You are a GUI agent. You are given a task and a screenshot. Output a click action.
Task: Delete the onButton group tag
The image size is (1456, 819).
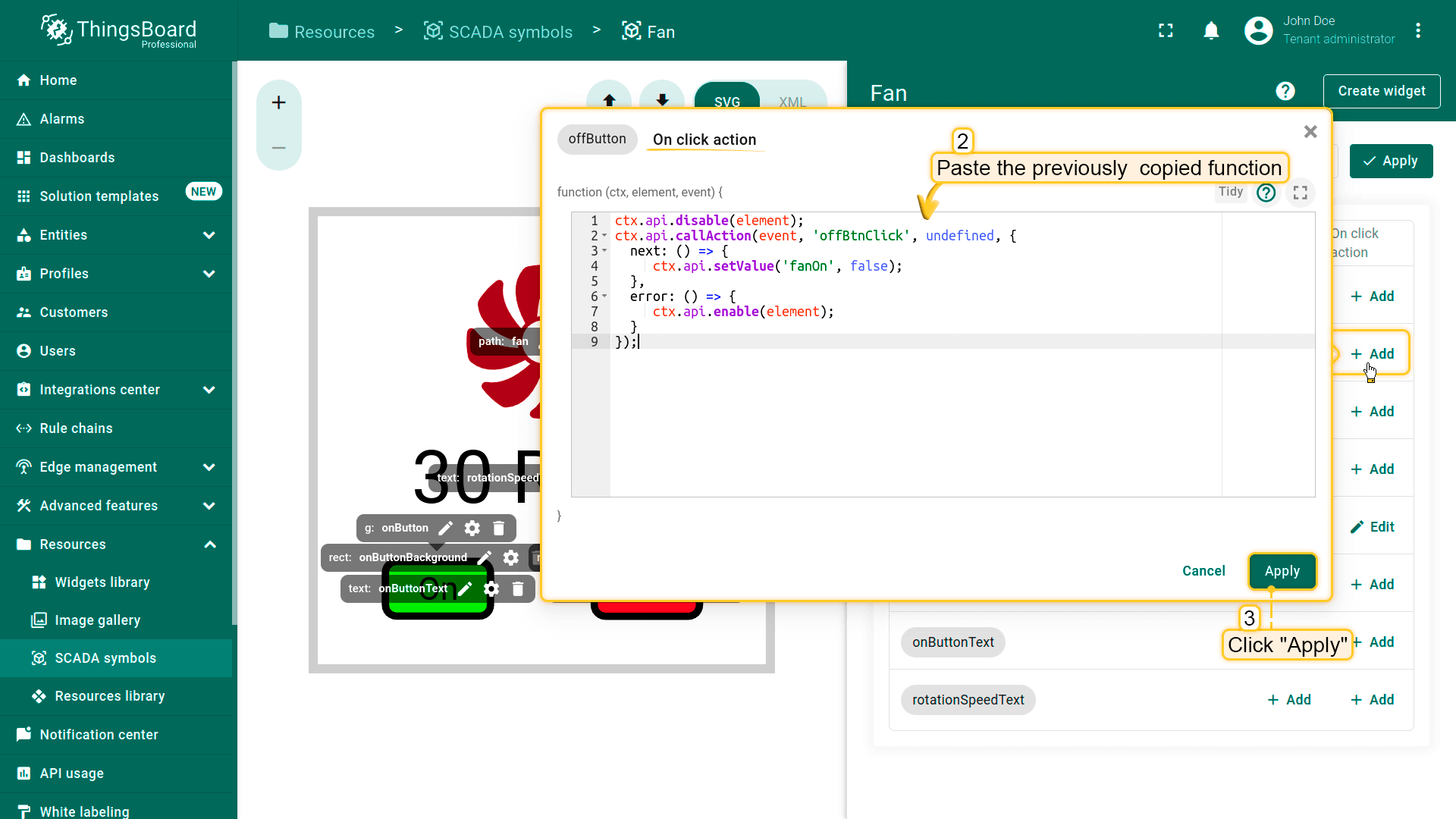click(498, 528)
